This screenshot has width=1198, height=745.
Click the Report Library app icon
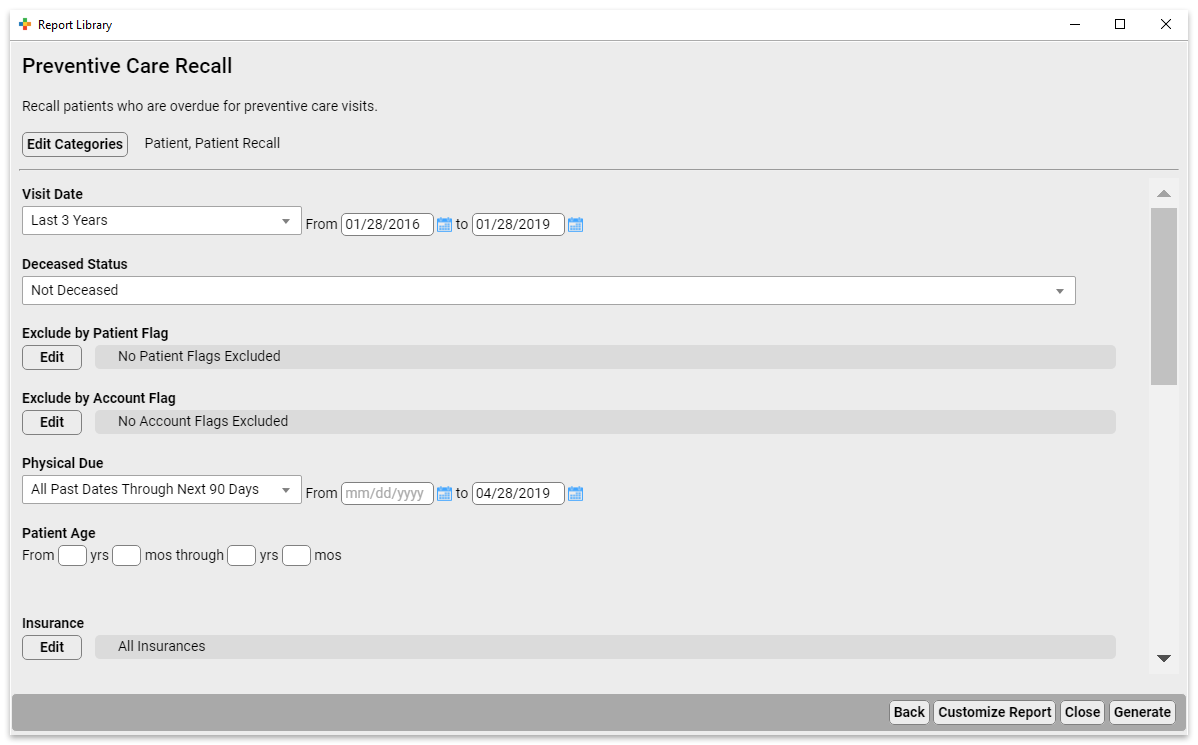coord(25,24)
